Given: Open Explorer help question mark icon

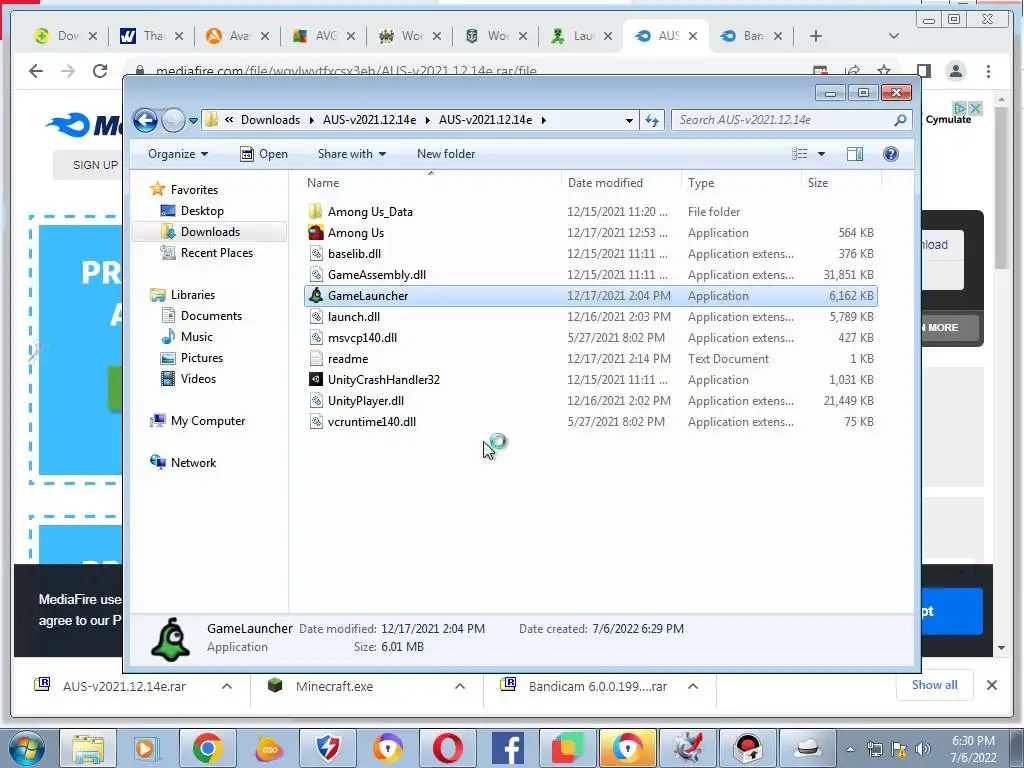Looking at the screenshot, I should tap(890, 154).
